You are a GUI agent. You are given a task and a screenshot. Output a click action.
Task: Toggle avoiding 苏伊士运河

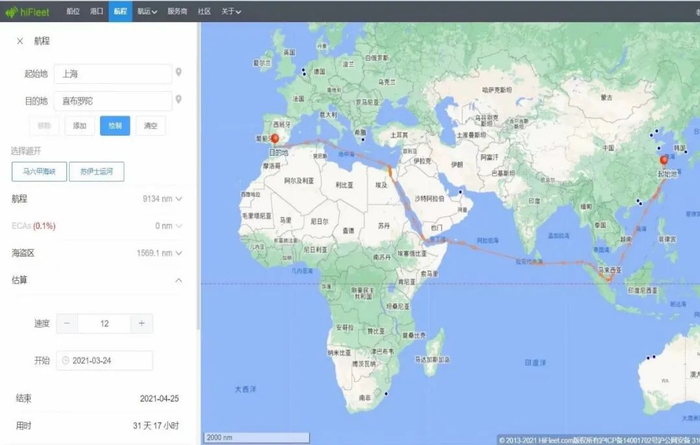tap(96, 171)
